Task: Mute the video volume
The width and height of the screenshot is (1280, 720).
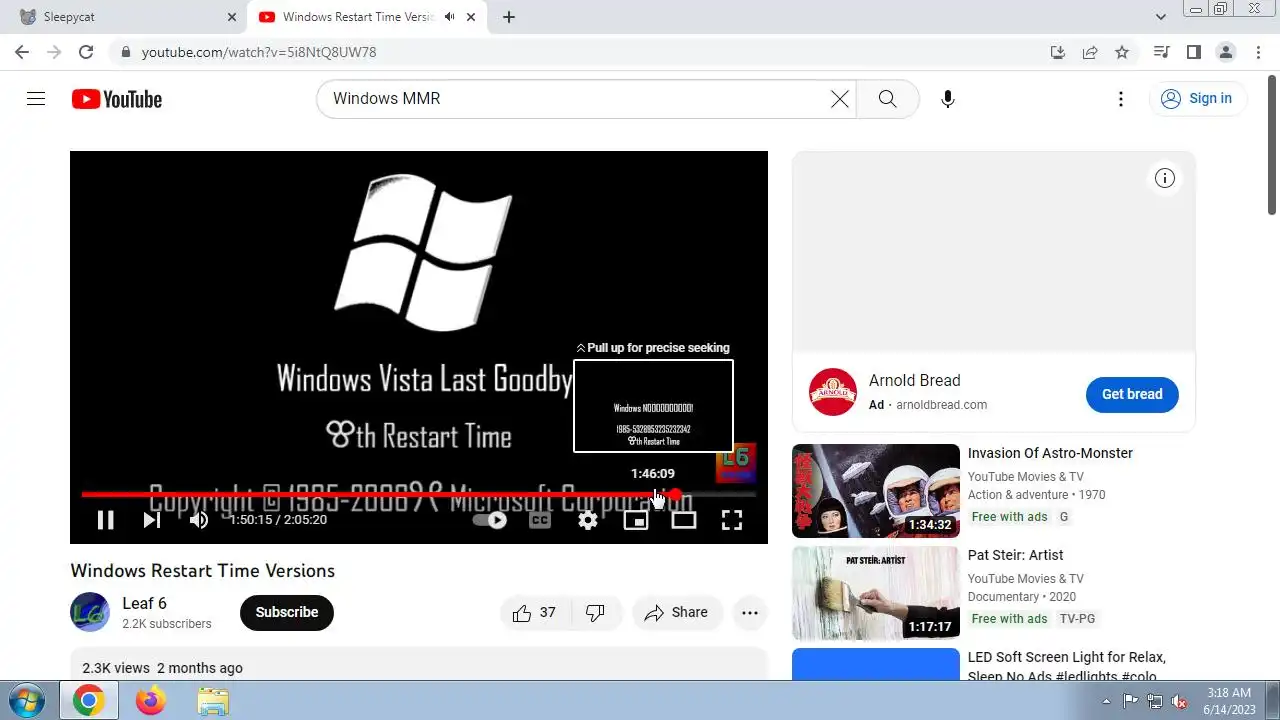Action: tap(199, 520)
